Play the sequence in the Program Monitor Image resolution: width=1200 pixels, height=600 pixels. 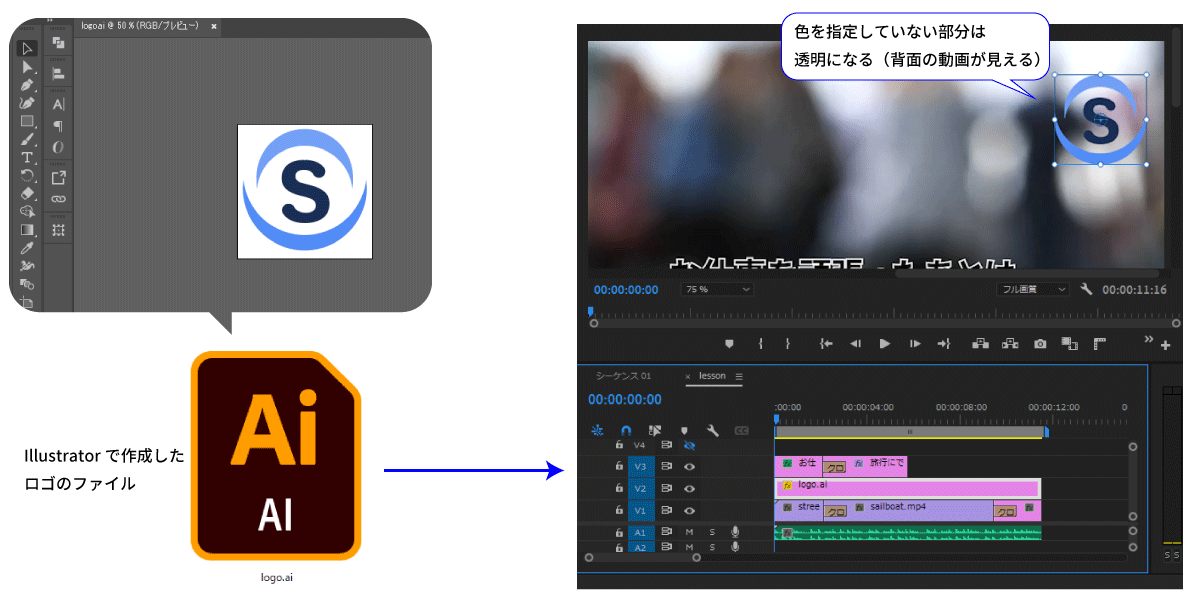tap(885, 343)
